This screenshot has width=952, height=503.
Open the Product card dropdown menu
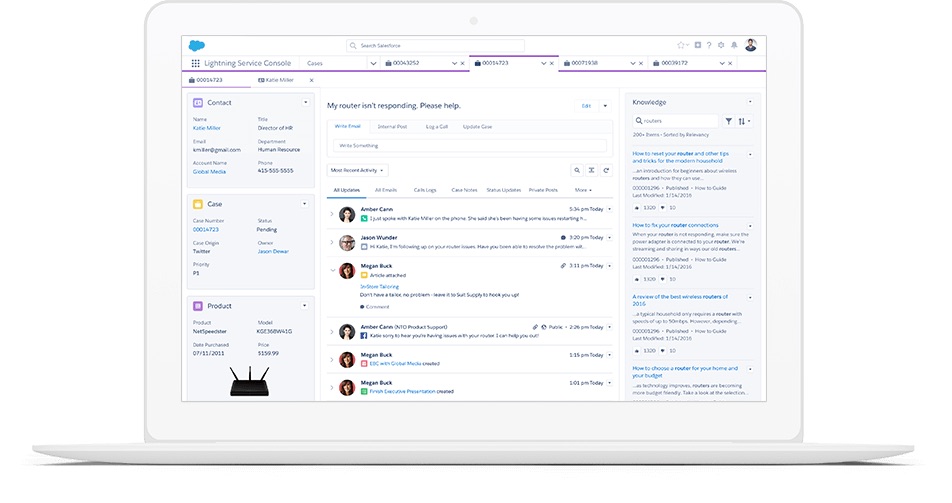click(x=305, y=306)
